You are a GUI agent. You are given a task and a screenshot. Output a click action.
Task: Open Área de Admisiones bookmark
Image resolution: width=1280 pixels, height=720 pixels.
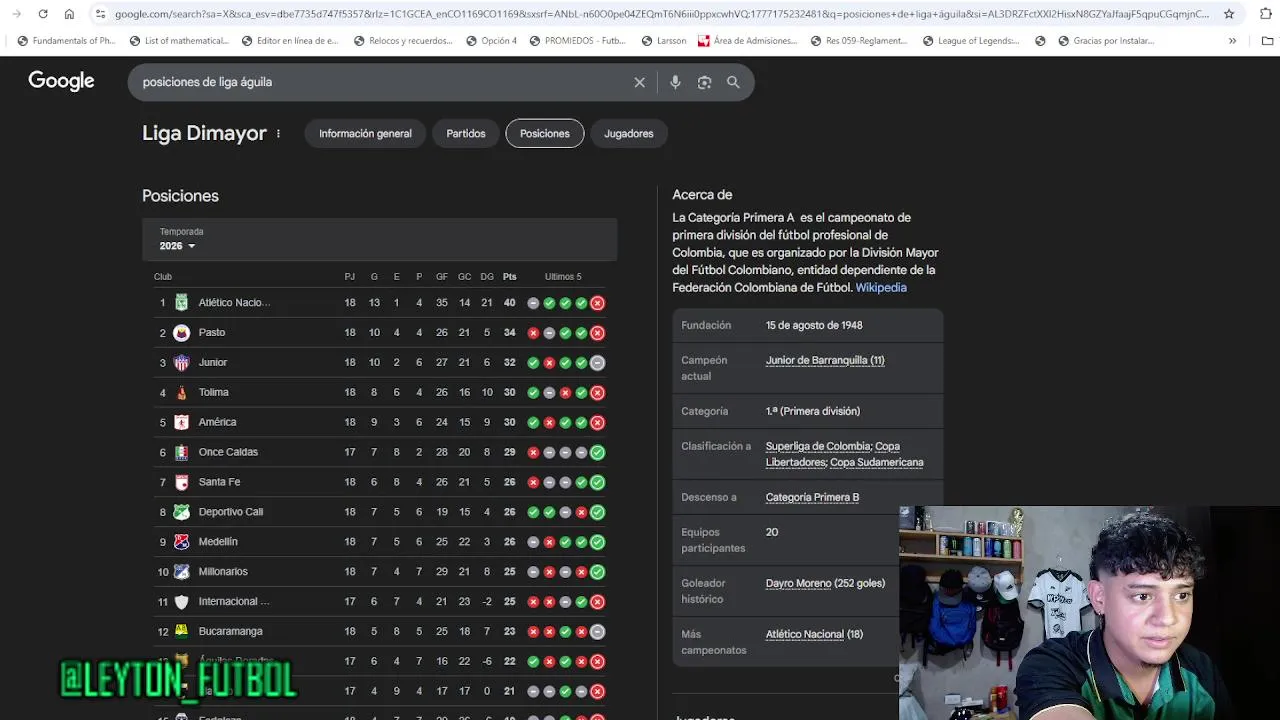[x=747, y=41]
